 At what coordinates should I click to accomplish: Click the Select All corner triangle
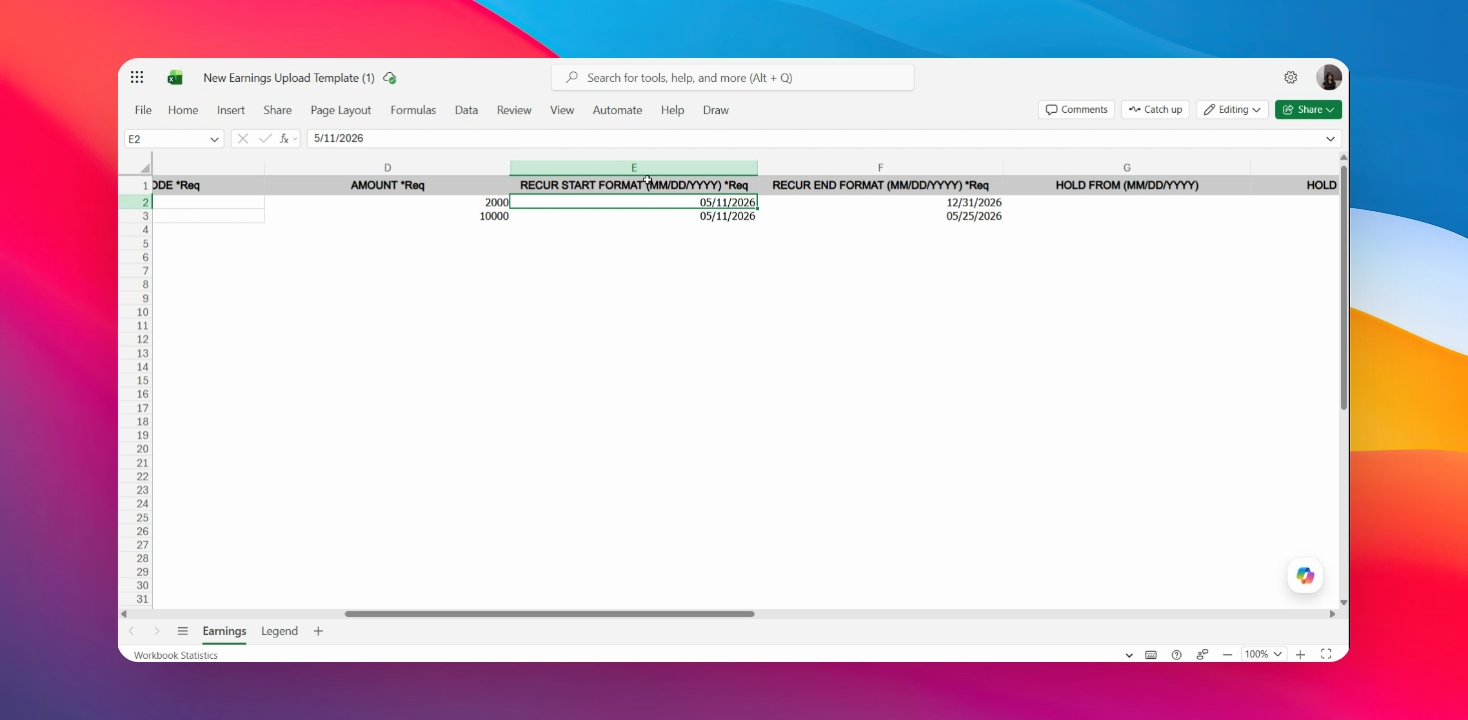coord(144,168)
